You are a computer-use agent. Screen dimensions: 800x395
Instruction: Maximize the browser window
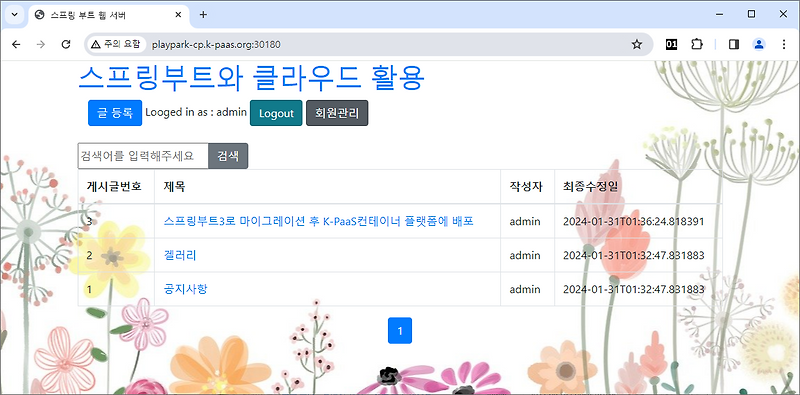pos(752,15)
